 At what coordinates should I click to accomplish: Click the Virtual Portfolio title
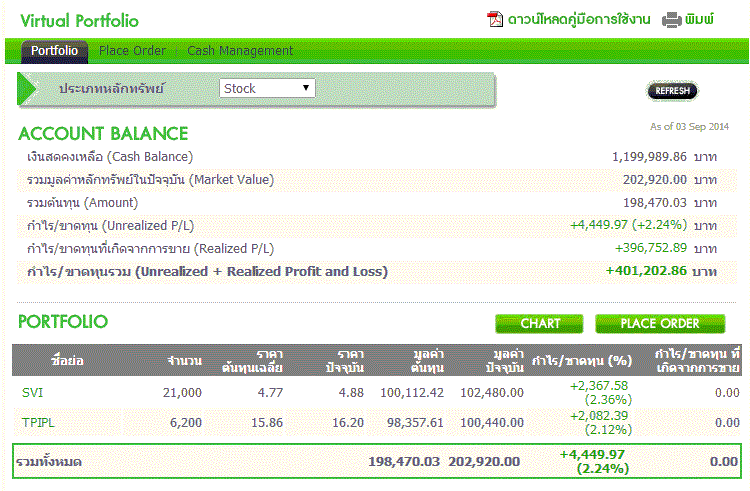79,21
